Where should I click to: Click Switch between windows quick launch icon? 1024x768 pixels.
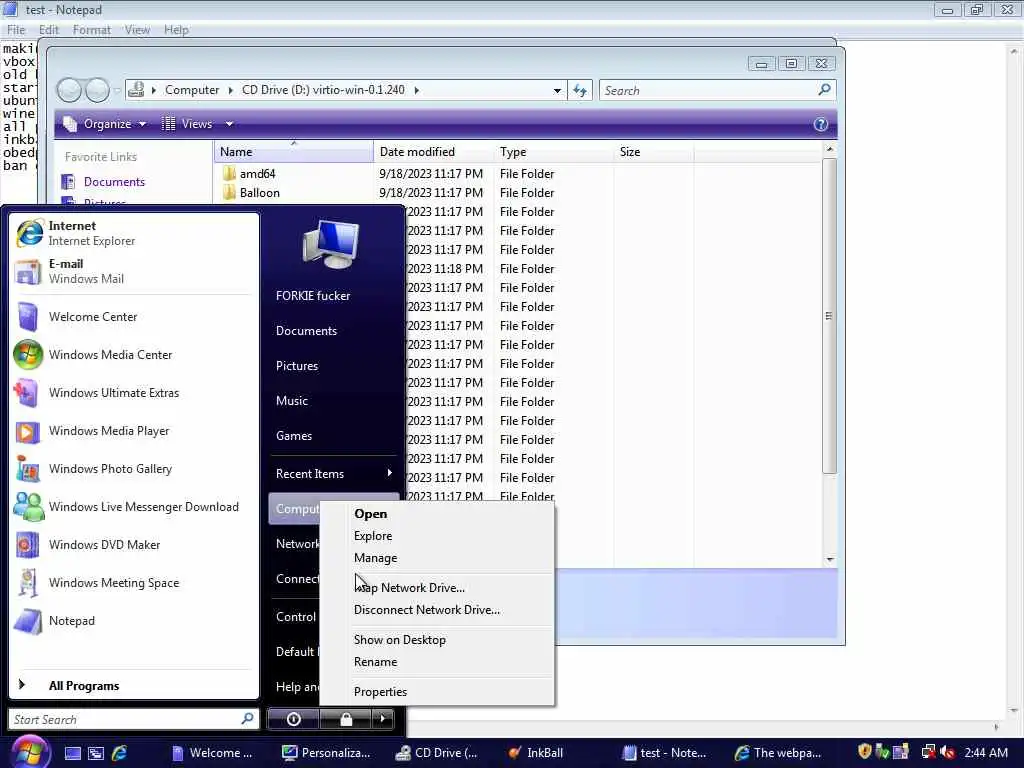coord(96,753)
